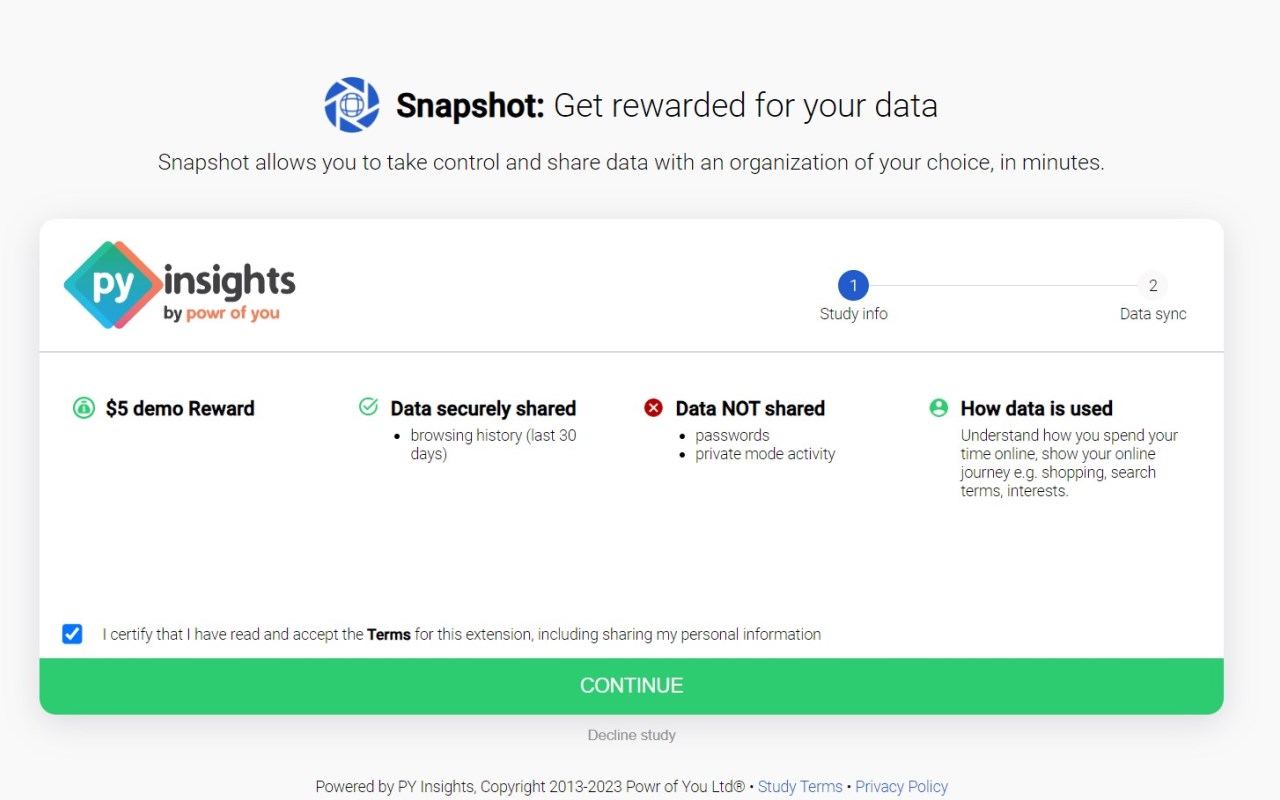
Task: Open the Privacy Policy link
Action: pyautogui.click(x=901, y=787)
